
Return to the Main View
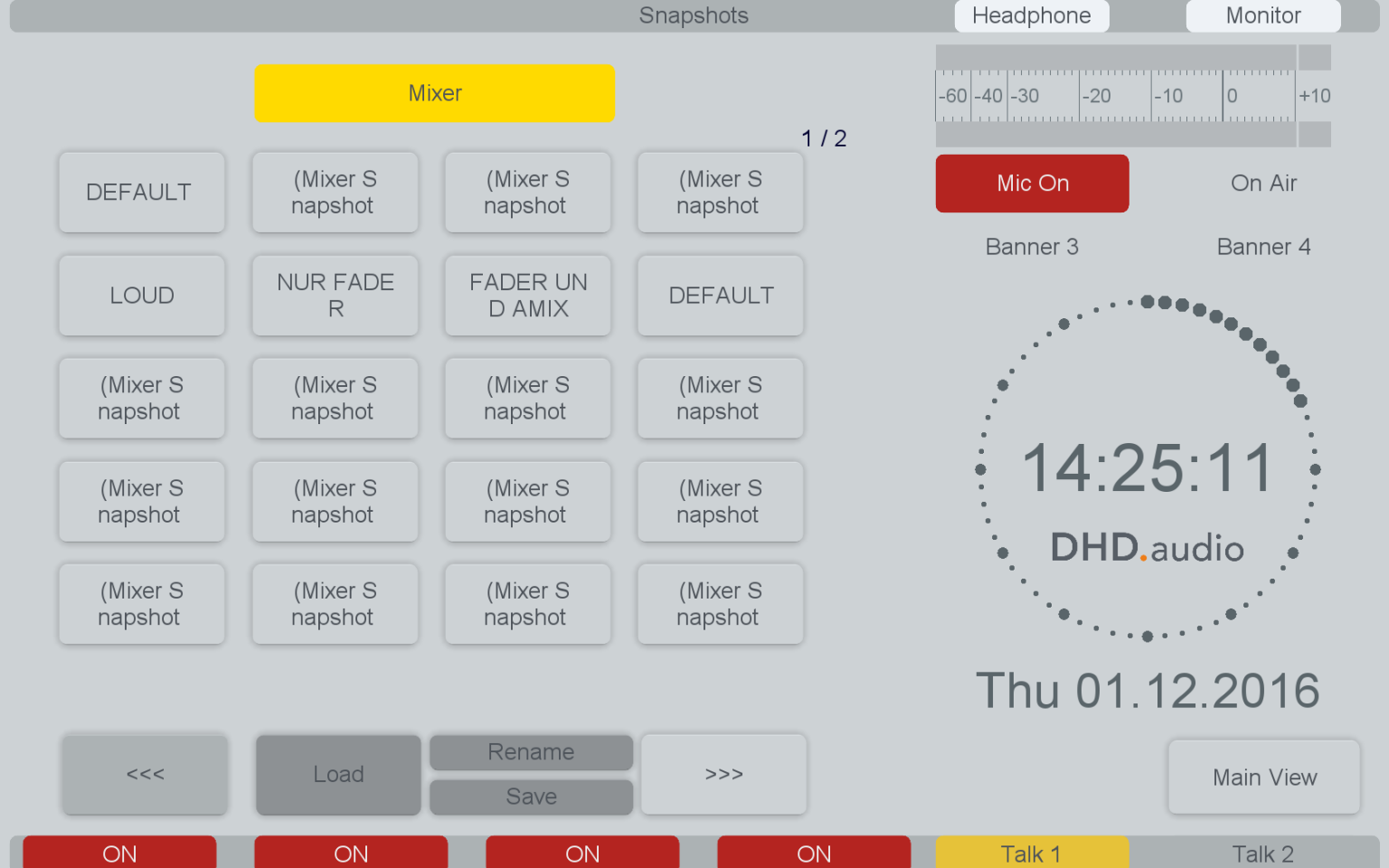(1263, 777)
